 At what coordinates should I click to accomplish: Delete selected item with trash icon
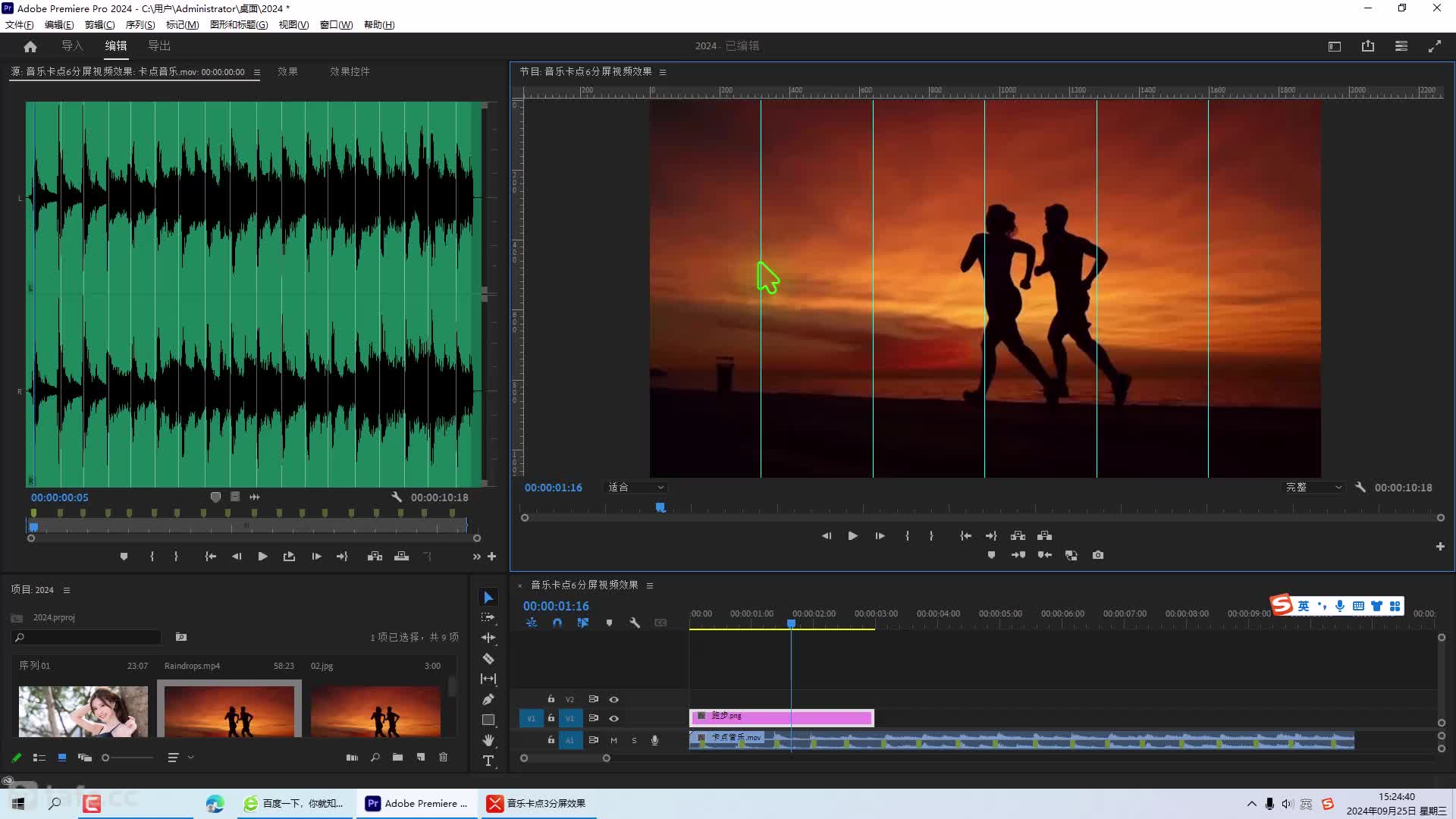pyautogui.click(x=444, y=757)
